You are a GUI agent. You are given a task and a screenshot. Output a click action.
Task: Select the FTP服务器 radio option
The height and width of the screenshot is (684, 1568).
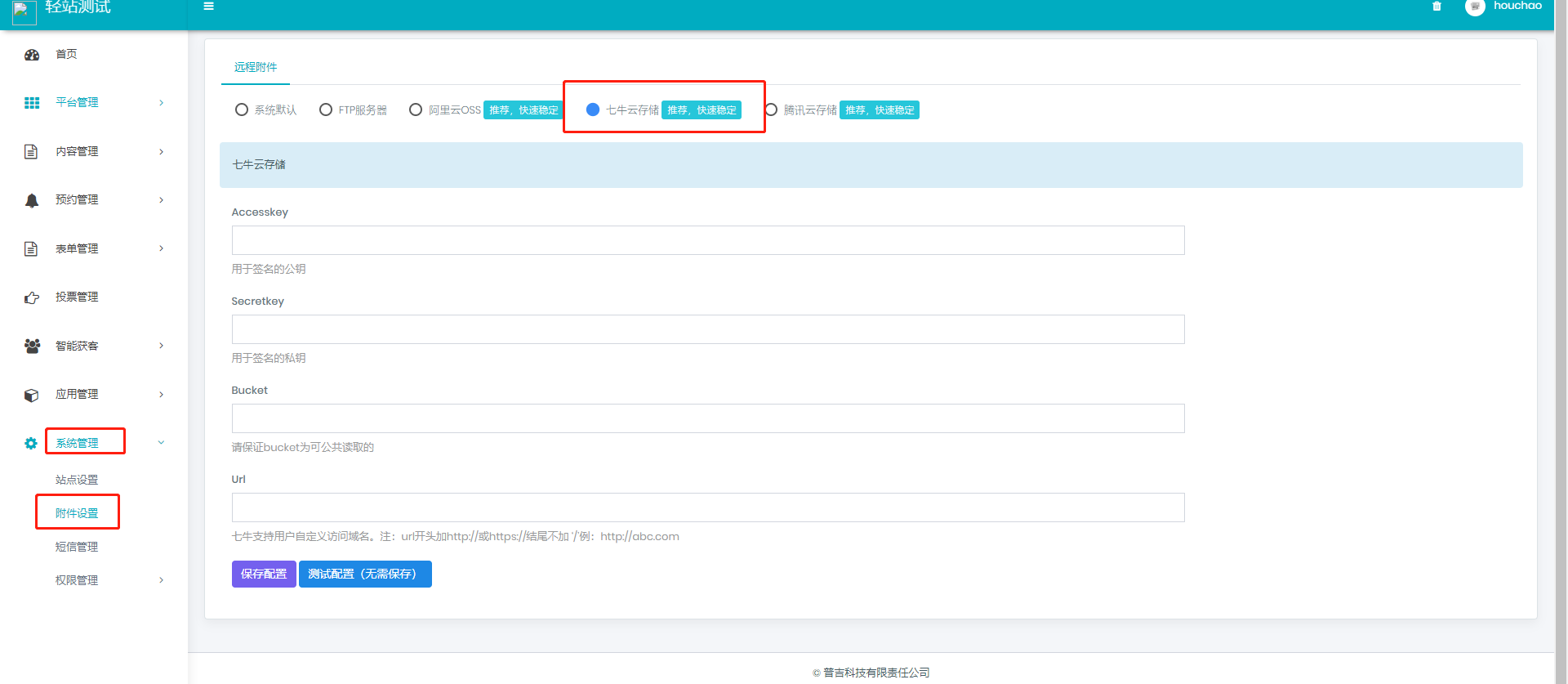(x=326, y=110)
